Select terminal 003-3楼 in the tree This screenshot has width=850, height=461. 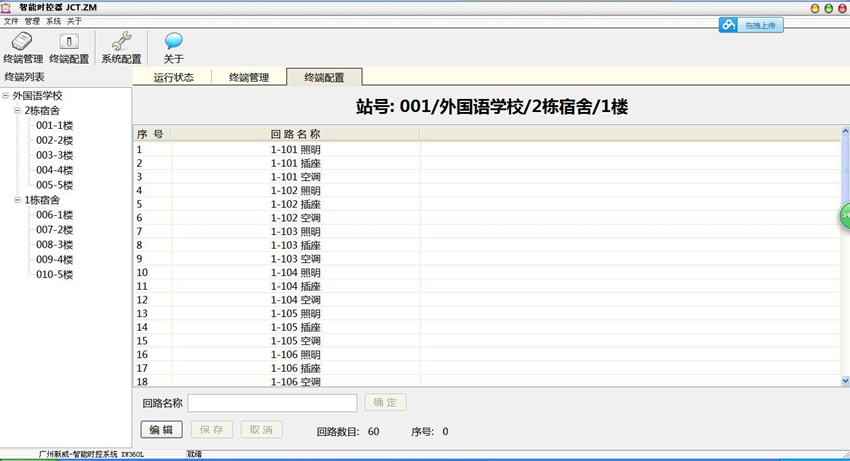tap(54, 155)
